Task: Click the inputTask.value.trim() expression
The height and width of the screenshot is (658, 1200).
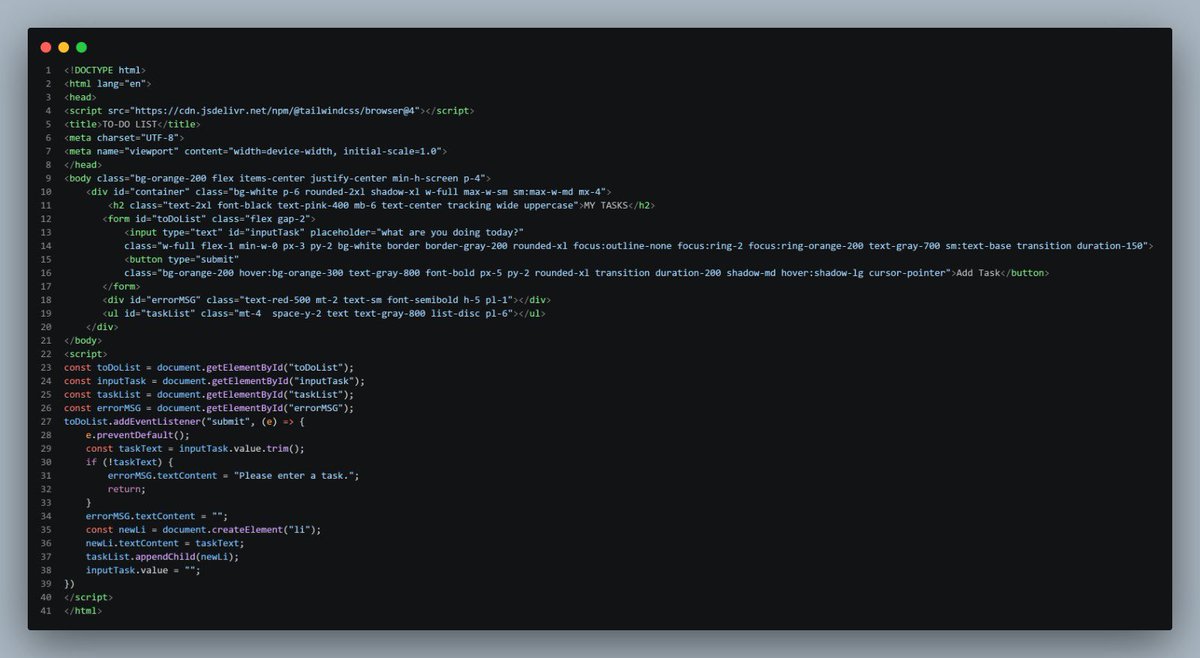Action: 241,448
